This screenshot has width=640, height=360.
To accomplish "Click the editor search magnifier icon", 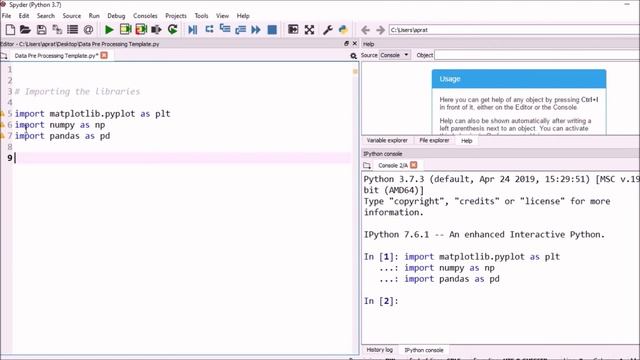I will click(x=353, y=56).
